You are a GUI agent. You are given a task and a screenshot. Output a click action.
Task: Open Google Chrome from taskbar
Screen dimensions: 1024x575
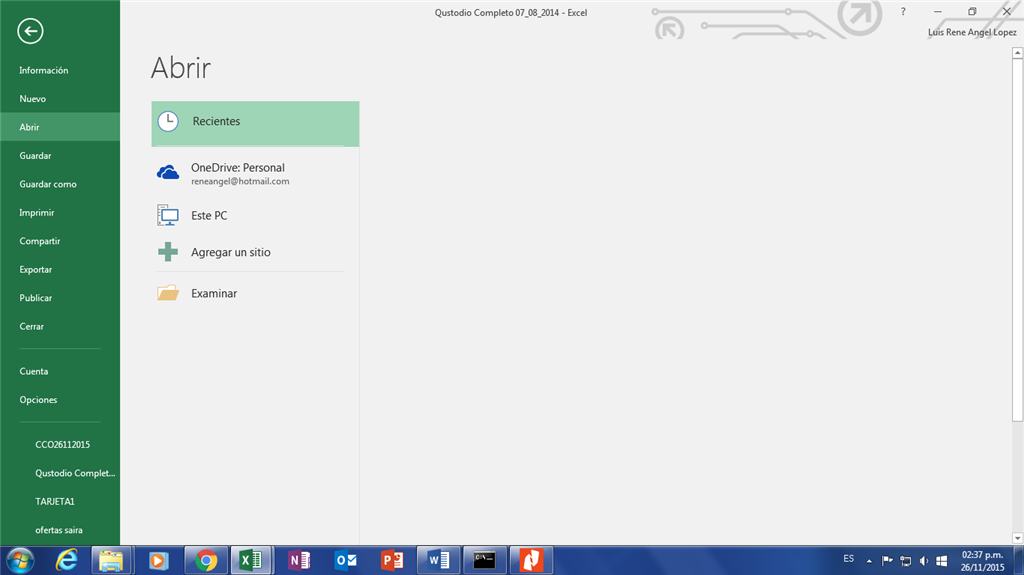click(x=206, y=560)
